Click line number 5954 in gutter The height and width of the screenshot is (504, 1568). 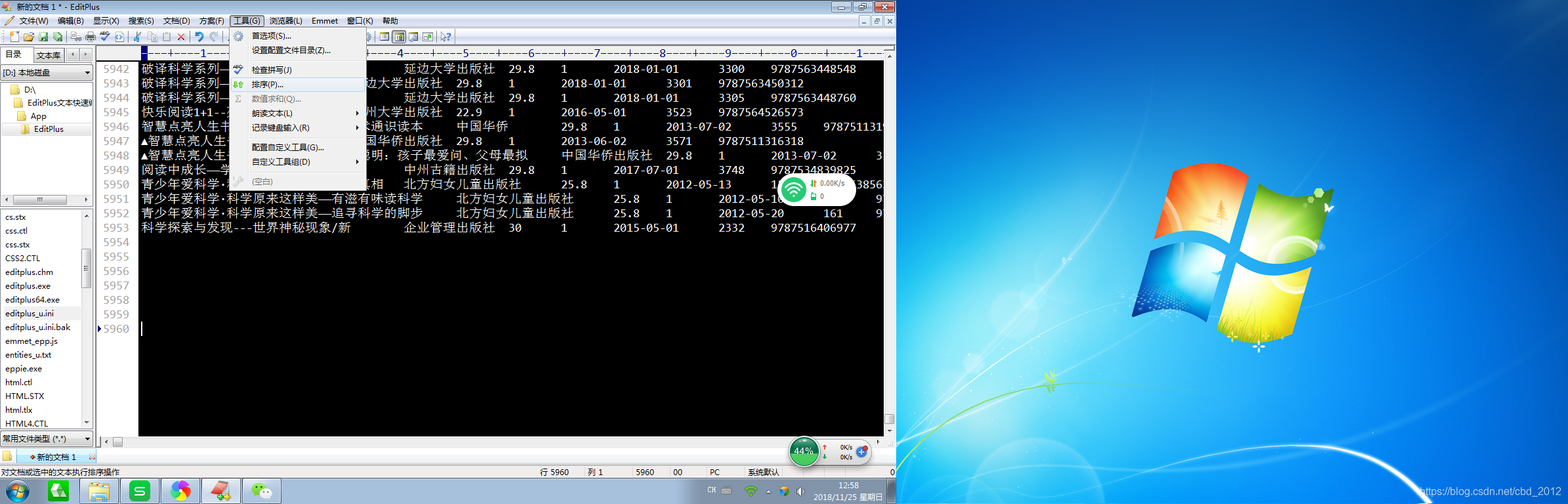click(x=116, y=242)
